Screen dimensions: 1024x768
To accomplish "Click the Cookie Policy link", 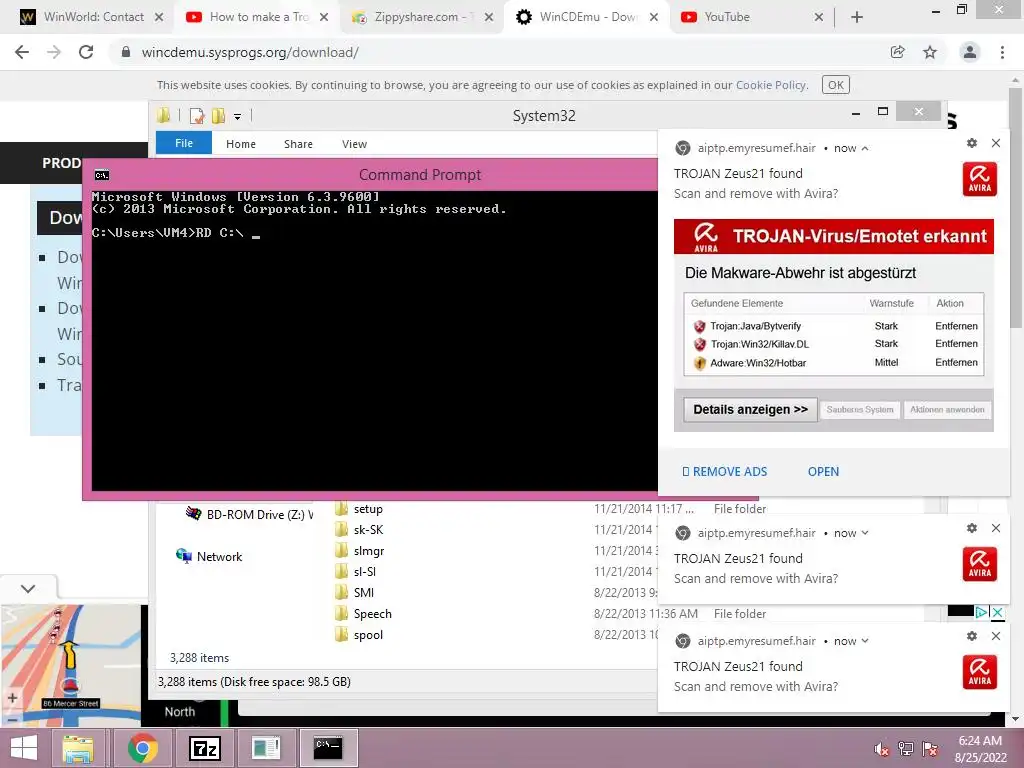I will click(771, 85).
